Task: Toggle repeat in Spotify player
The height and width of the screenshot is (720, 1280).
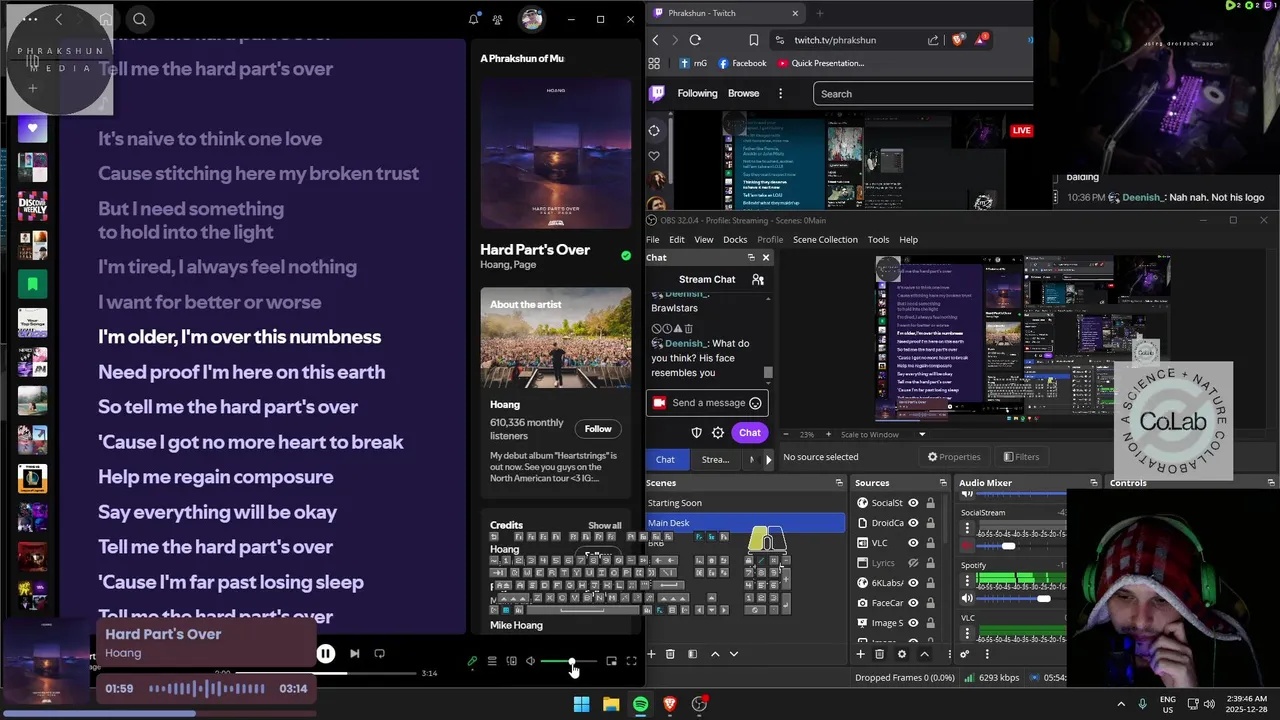Action: coord(379,653)
